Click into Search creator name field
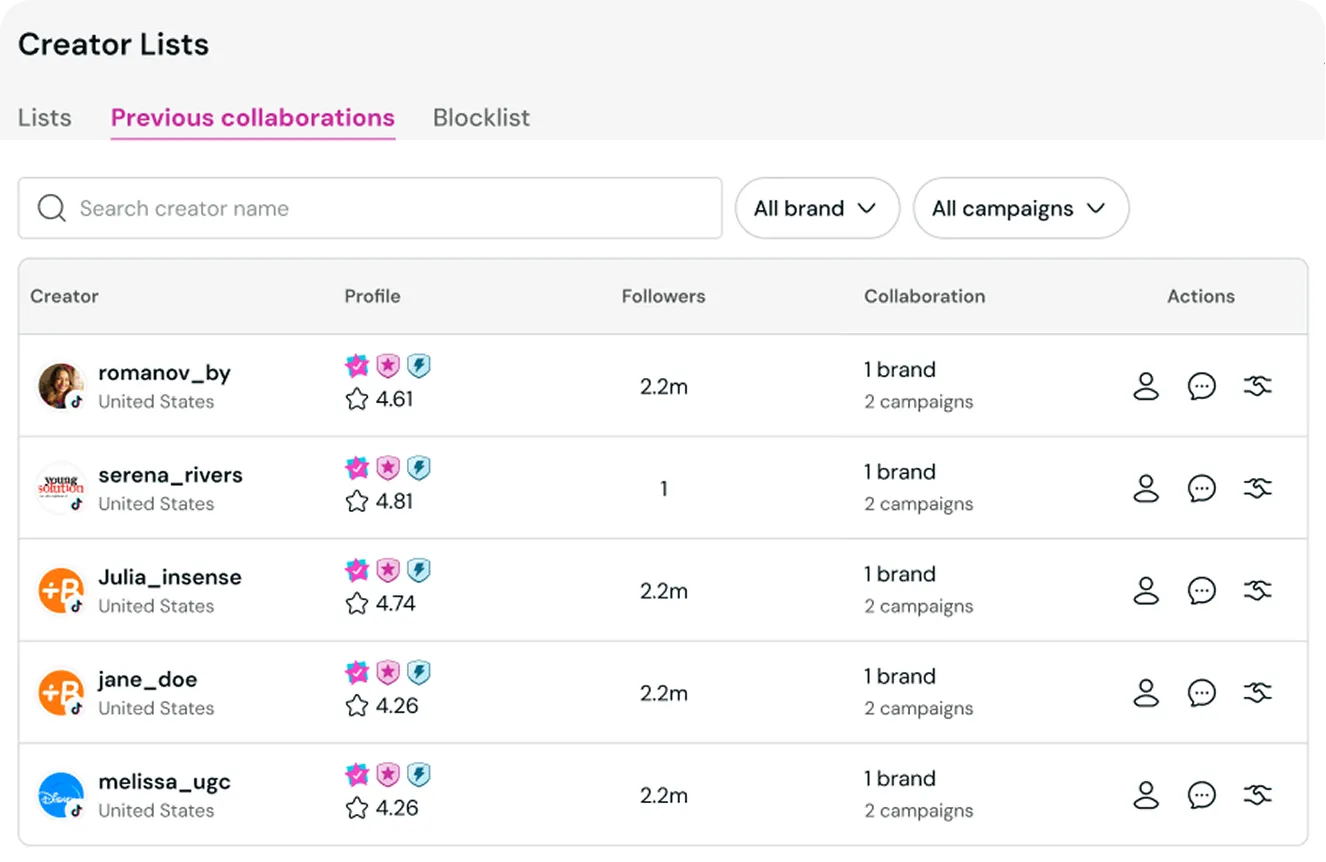1326x862 pixels. [x=370, y=208]
